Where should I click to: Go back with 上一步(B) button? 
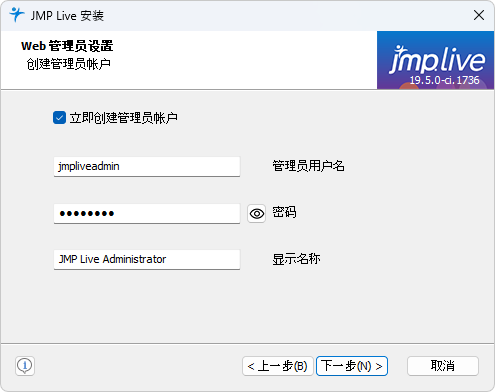(x=278, y=366)
